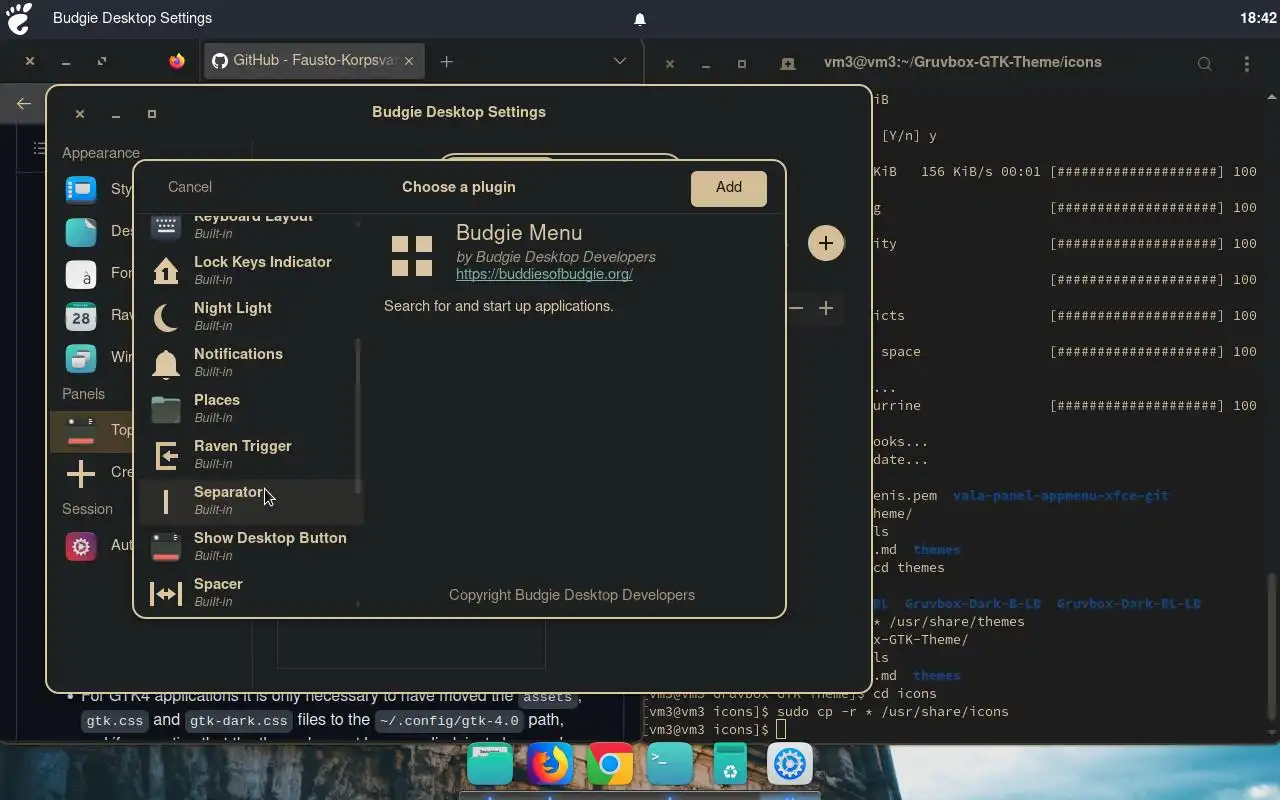Viewport: 1280px width, 800px height.
Task: Open the trash icon in the dock
Action: [x=730, y=766]
